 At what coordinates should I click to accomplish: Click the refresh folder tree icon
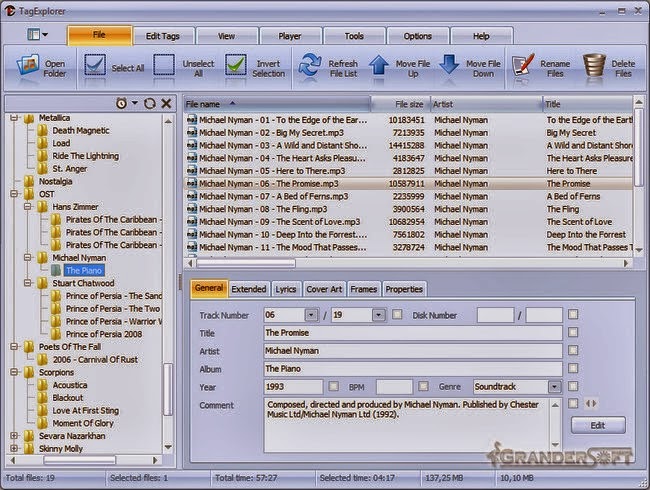click(150, 103)
